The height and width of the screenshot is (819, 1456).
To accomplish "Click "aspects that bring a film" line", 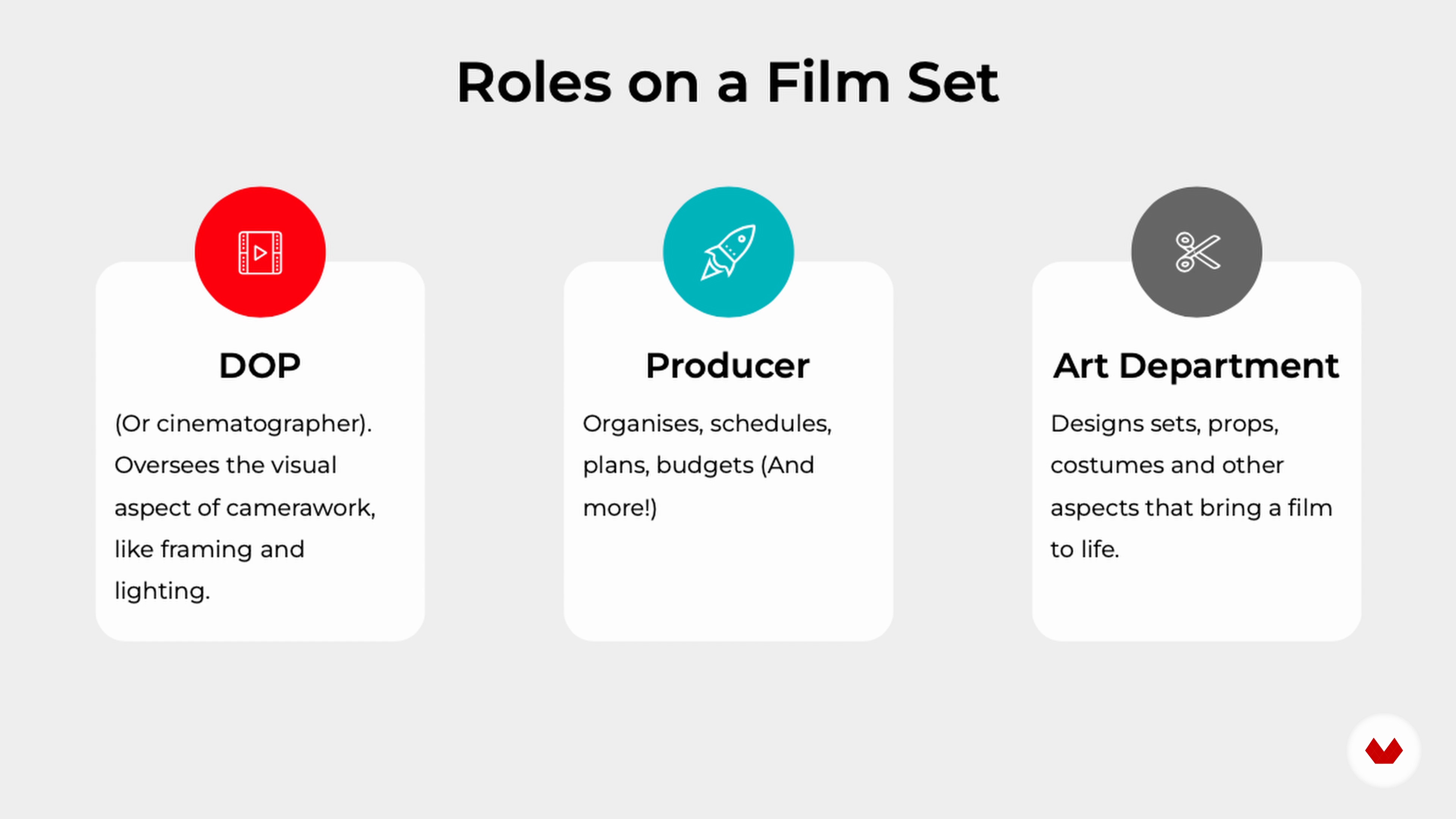I will pos(1191,508).
